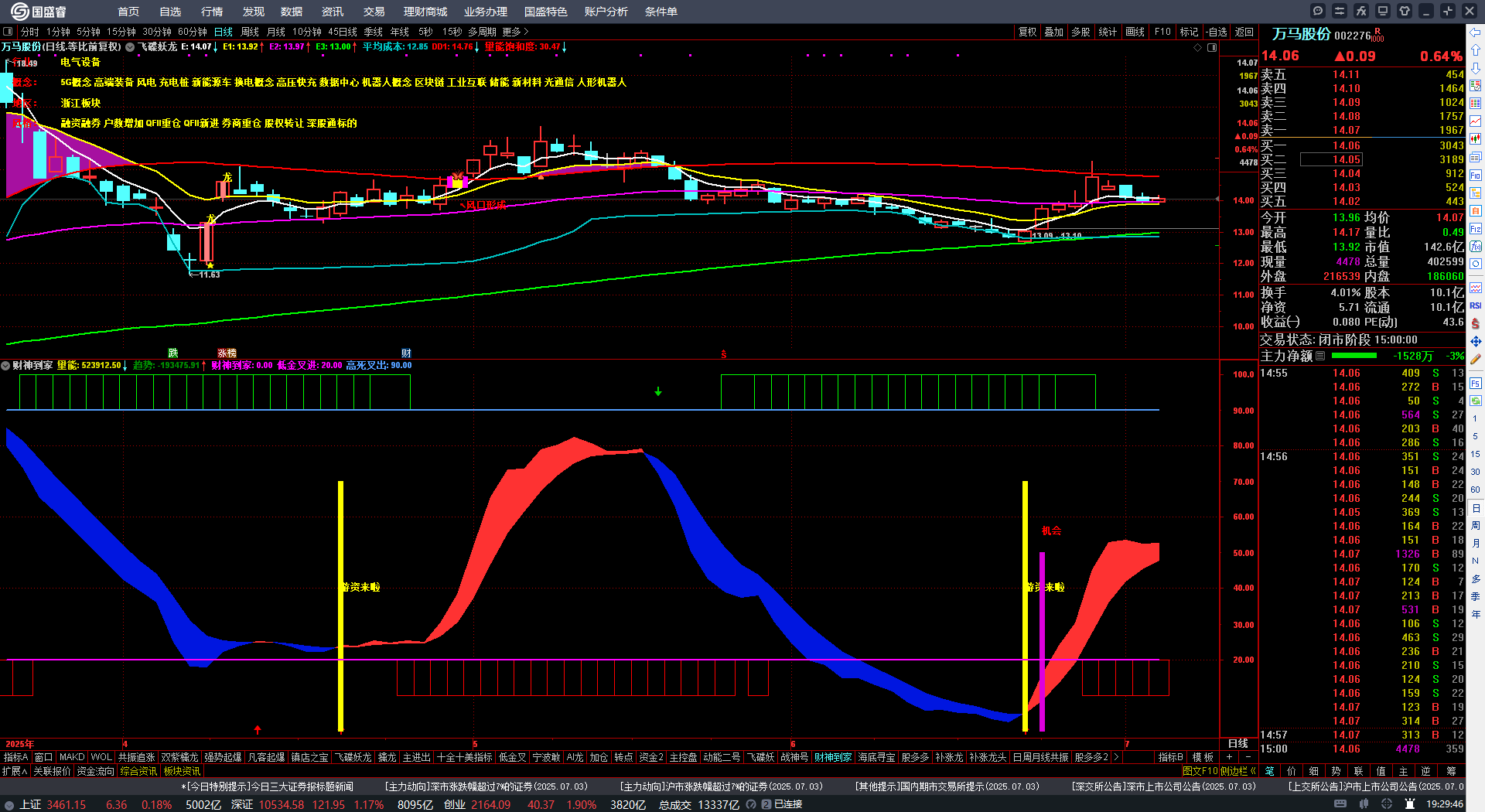
Task: Open the 账户分析 menu
Action: [606, 12]
